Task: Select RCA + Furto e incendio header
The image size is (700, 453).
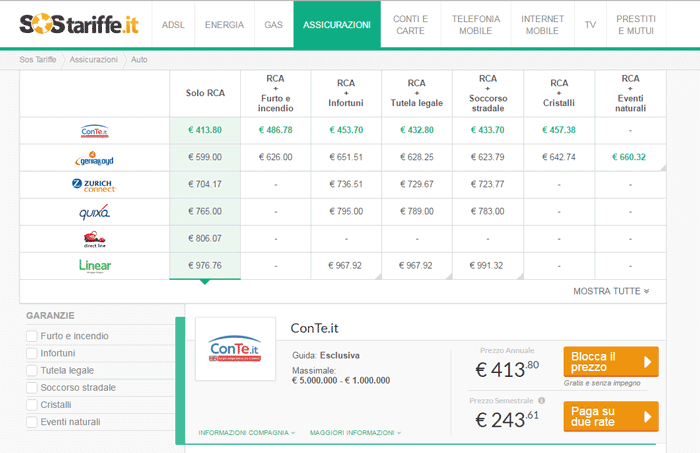Action: tap(275, 93)
